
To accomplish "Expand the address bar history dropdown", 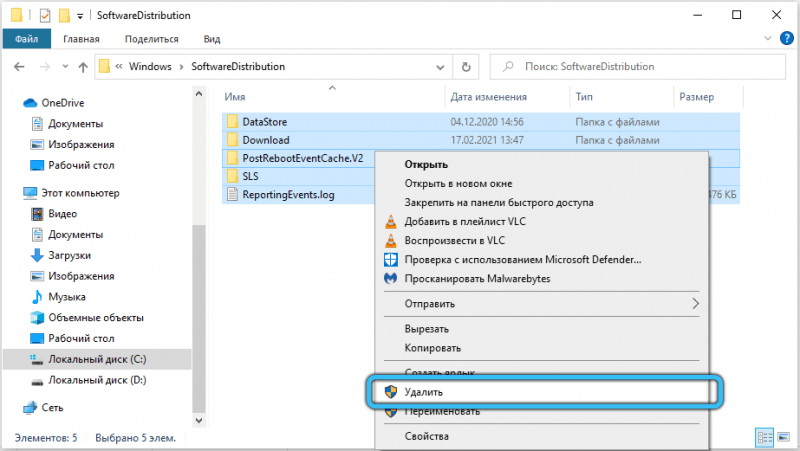I will (x=440, y=67).
